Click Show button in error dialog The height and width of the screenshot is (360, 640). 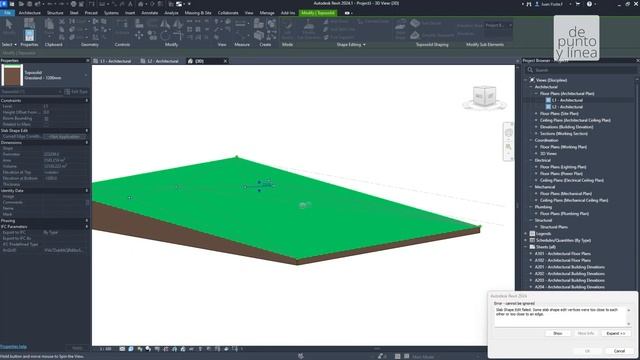point(558,333)
